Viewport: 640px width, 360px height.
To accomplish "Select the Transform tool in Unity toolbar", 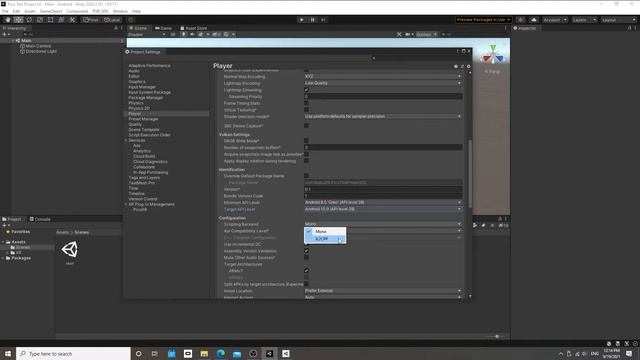I will click(61, 20).
